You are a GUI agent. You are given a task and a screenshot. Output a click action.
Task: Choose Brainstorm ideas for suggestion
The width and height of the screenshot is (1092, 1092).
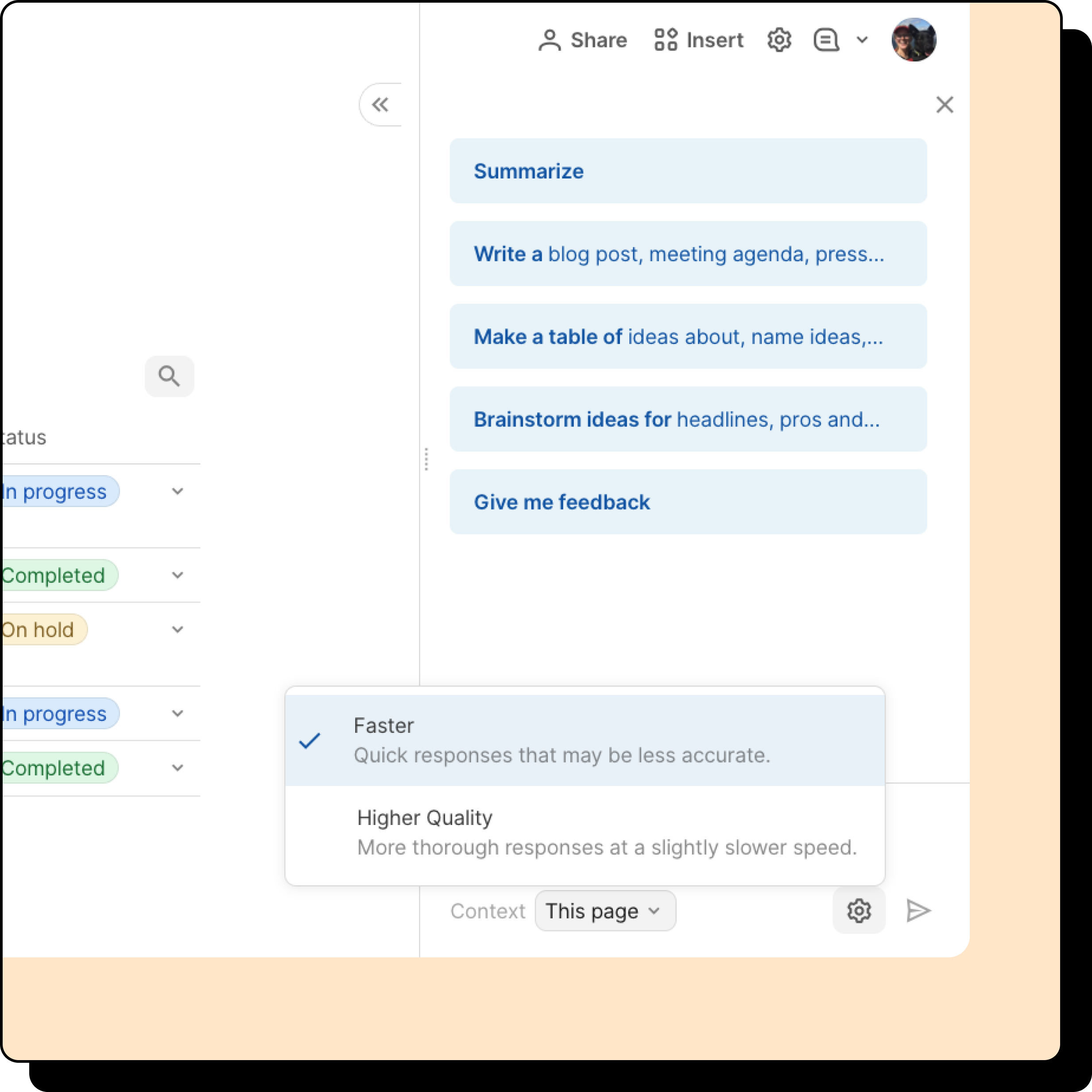pyautogui.click(x=688, y=419)
